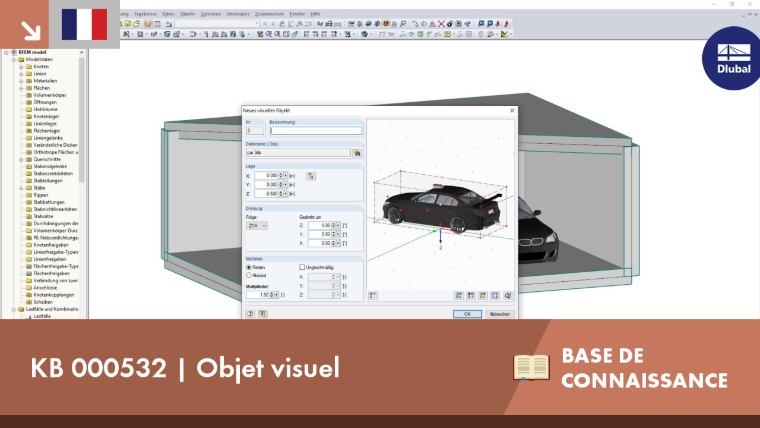
Task: Select the Relativ radio button
Action: coord(249,267)
